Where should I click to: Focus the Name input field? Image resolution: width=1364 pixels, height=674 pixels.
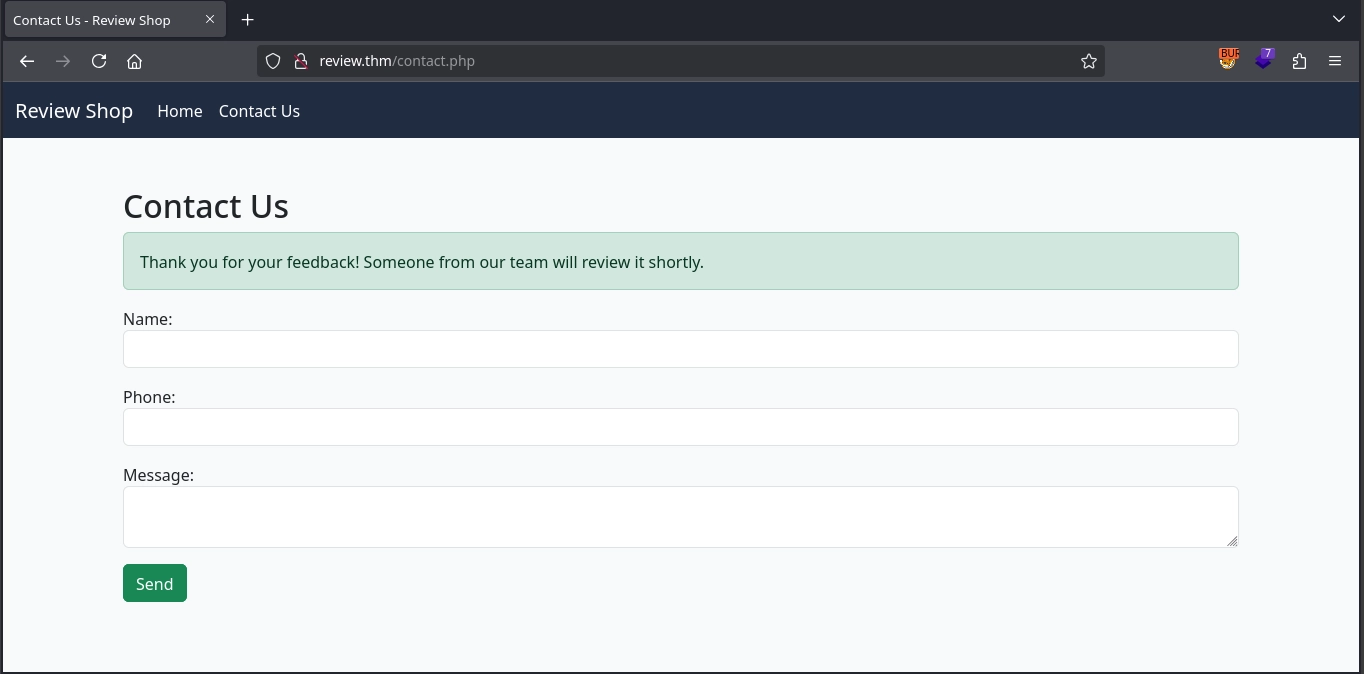680,349
